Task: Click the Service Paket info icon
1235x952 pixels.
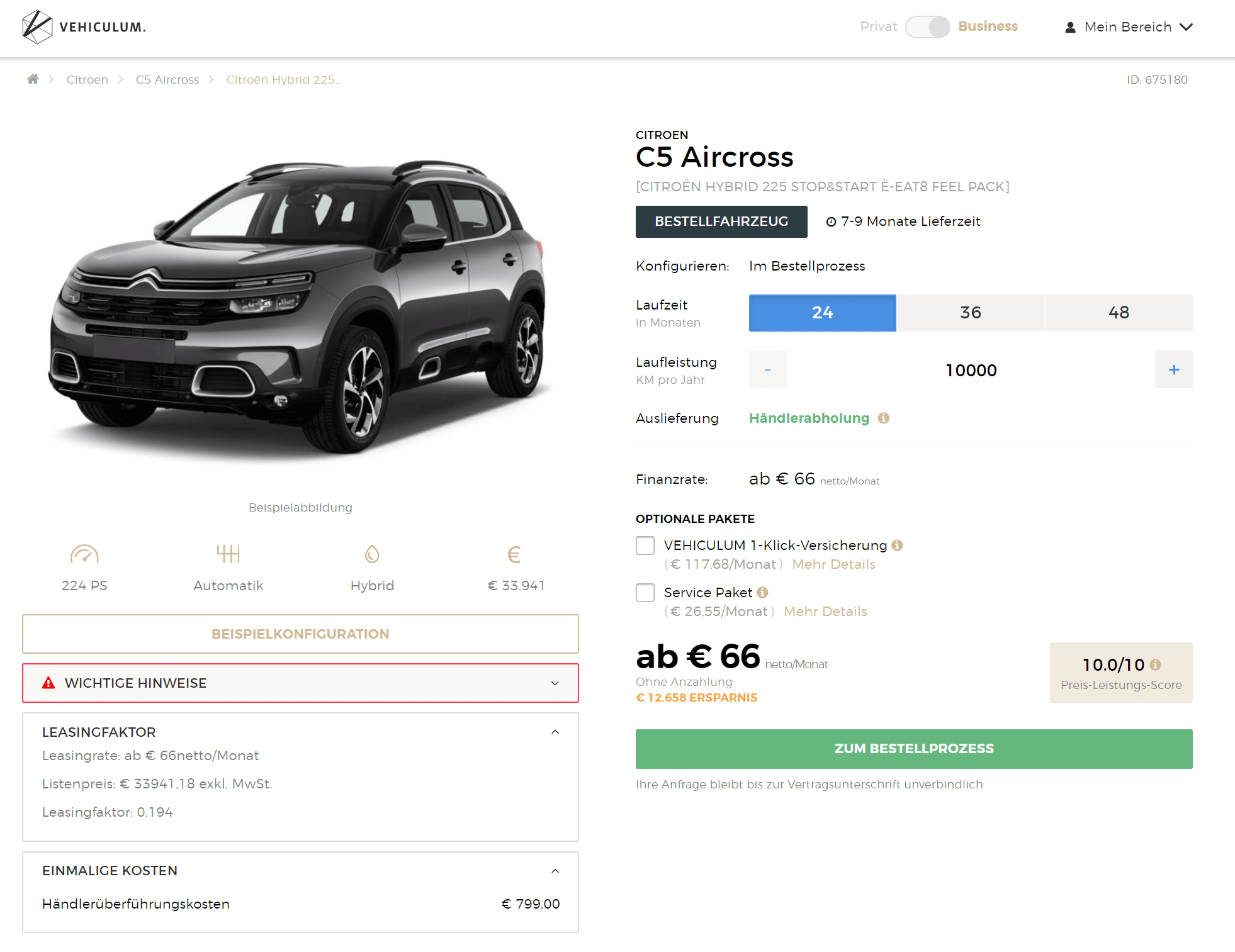Action: tap(762, 593)
